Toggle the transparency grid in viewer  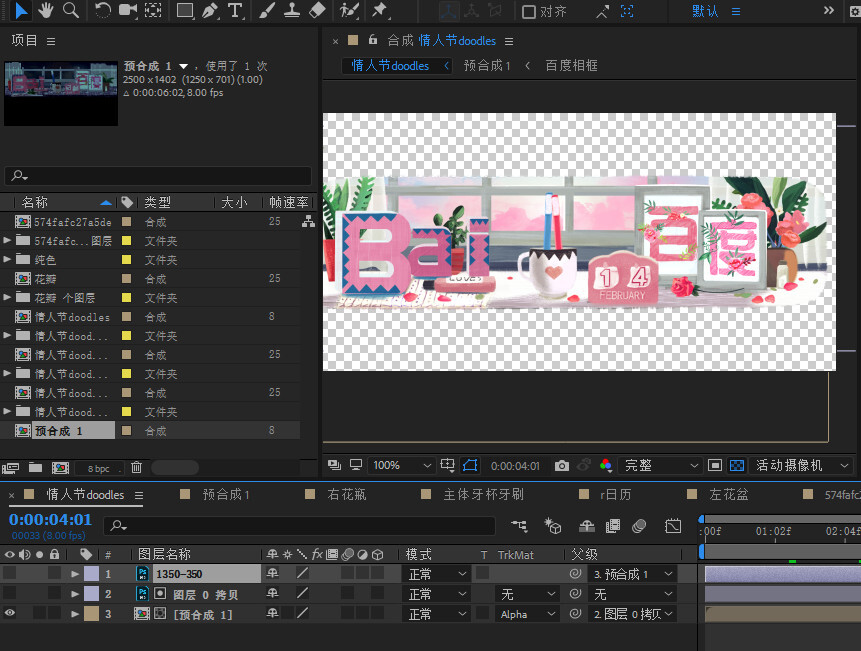[x=737, y=466]
